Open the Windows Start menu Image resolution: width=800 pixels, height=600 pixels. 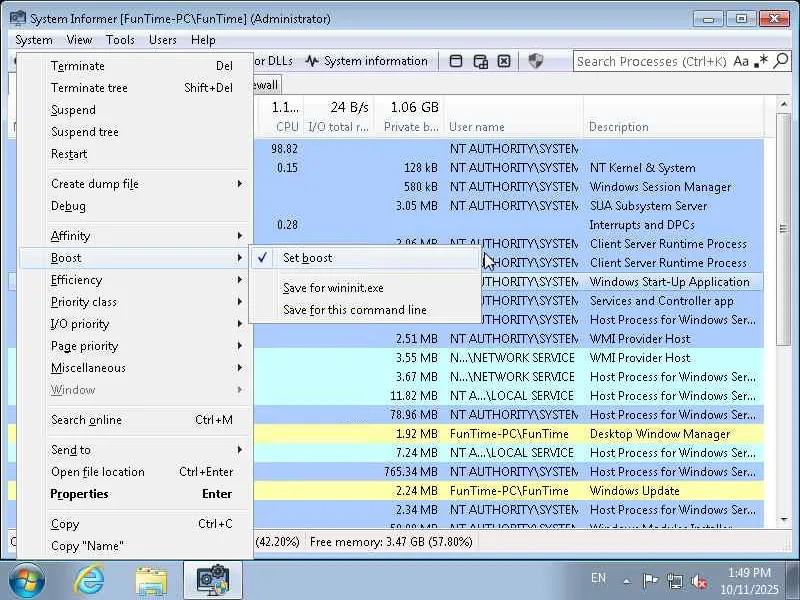27,581
